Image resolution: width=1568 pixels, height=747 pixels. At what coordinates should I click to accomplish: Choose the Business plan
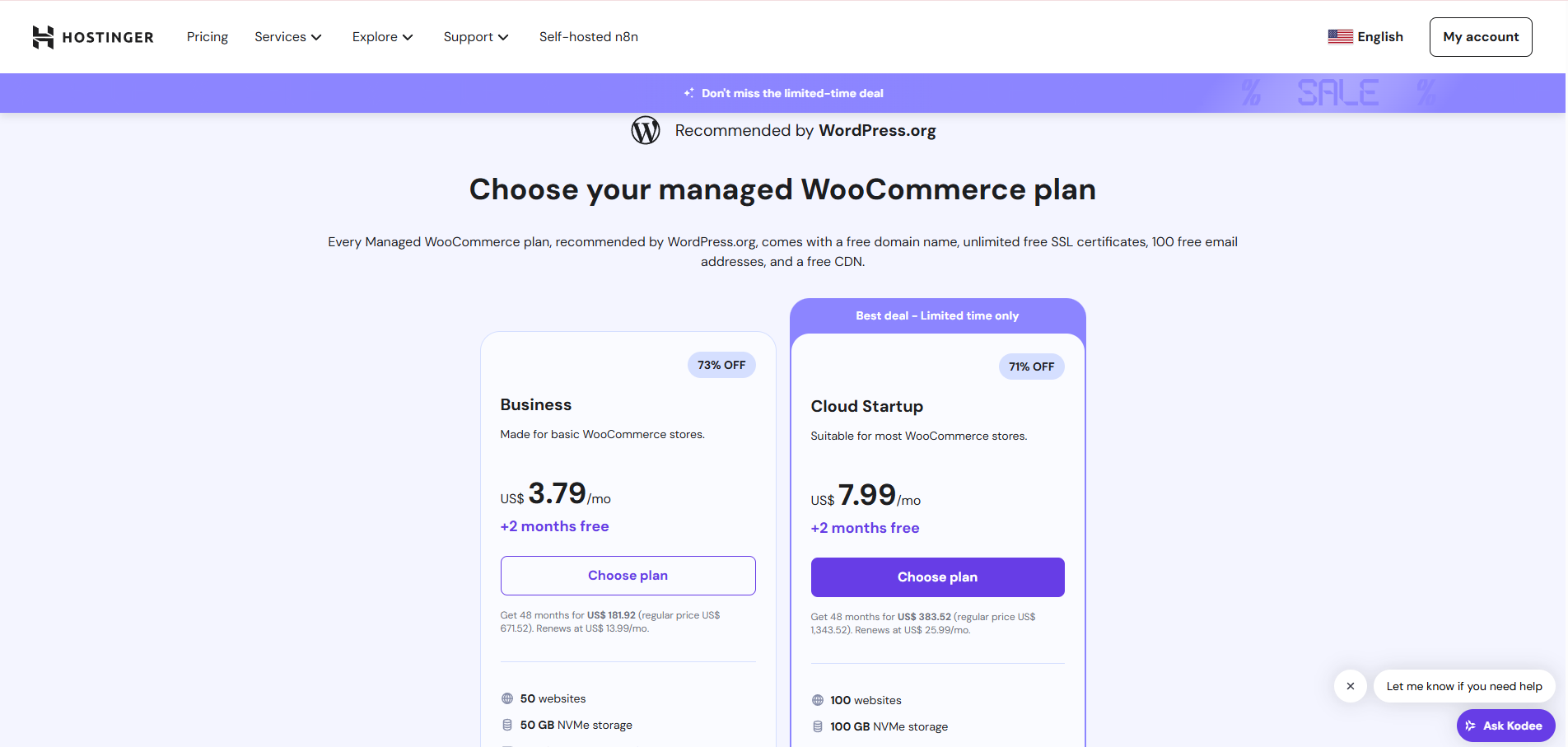click(628, 576)
